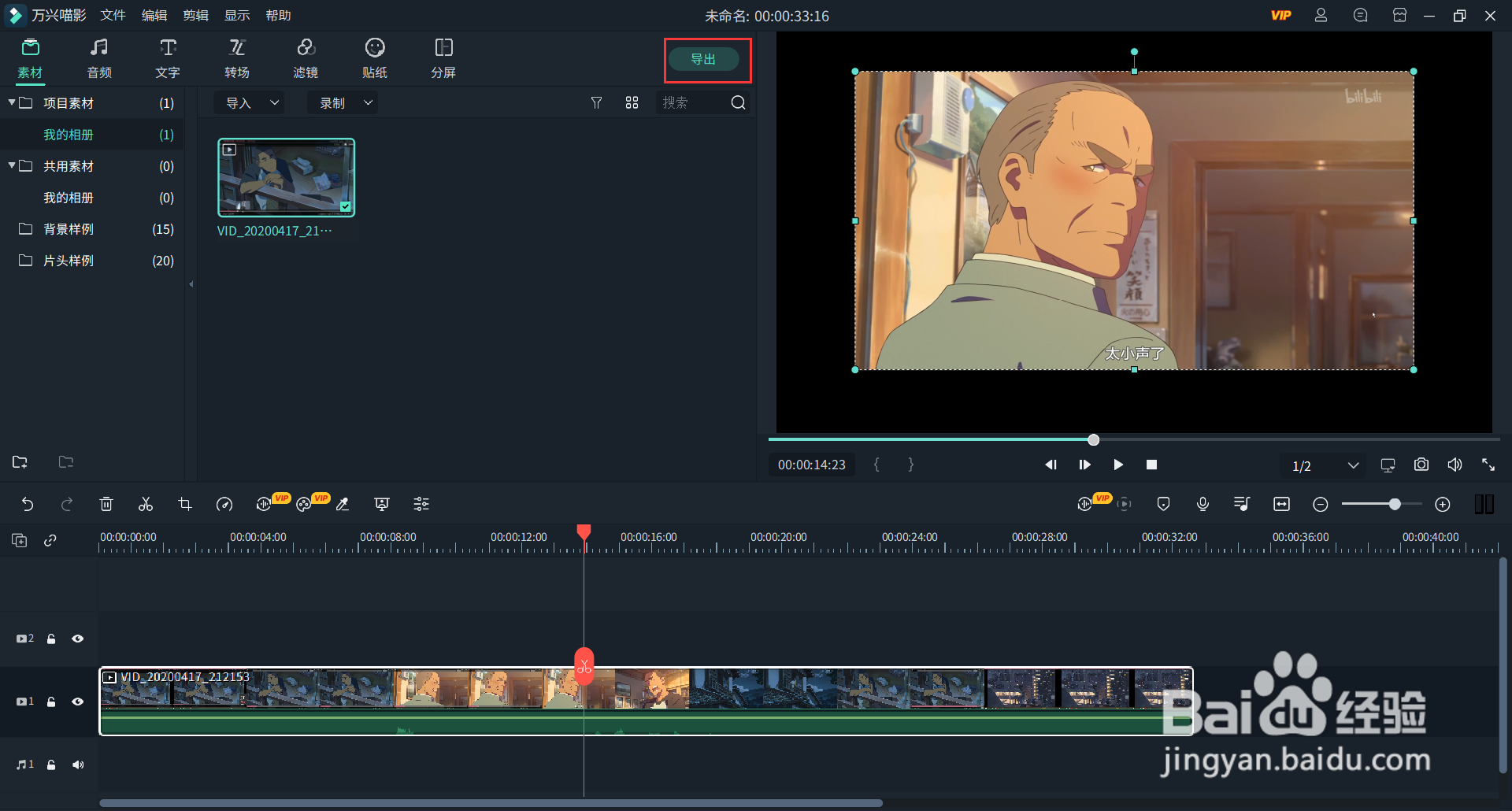Open the color palette VIP icon

(x=304, y=504)
